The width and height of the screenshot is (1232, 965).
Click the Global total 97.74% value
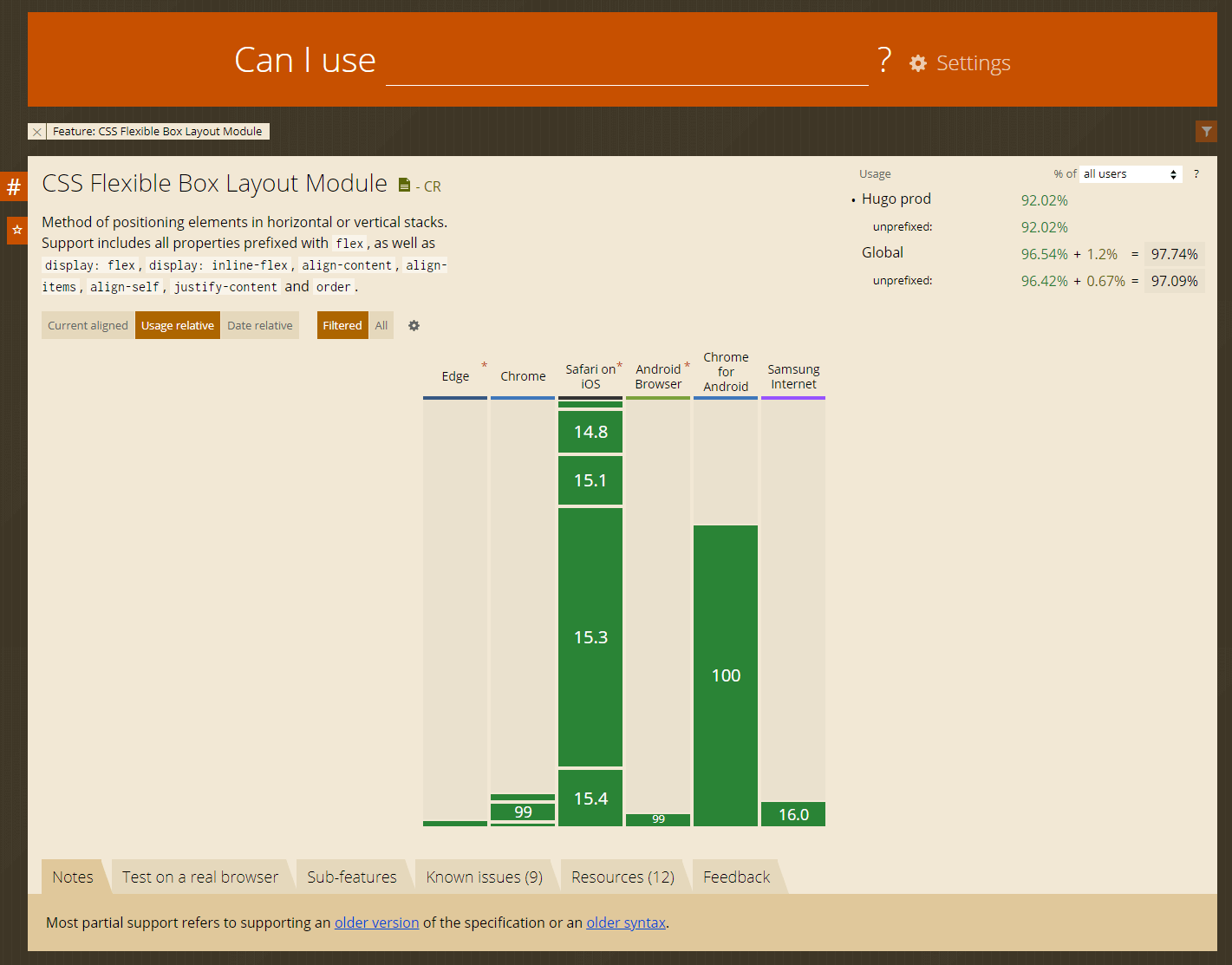tap(1175, 254)
